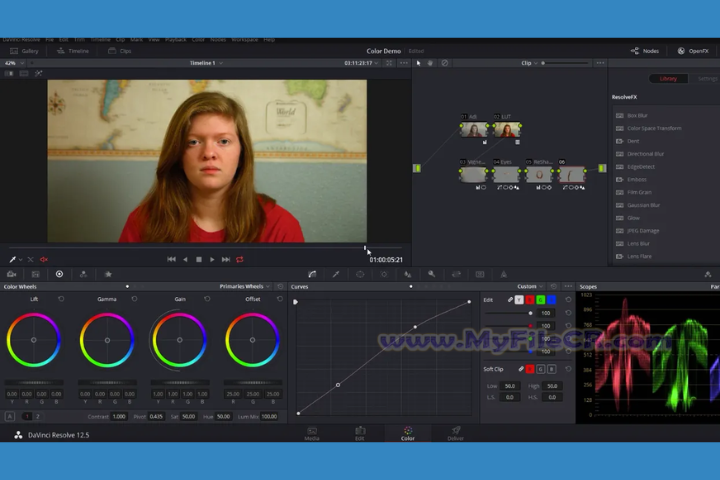Open the Motion Effects star icon
The image size is (720, 480).
[108, 274]
